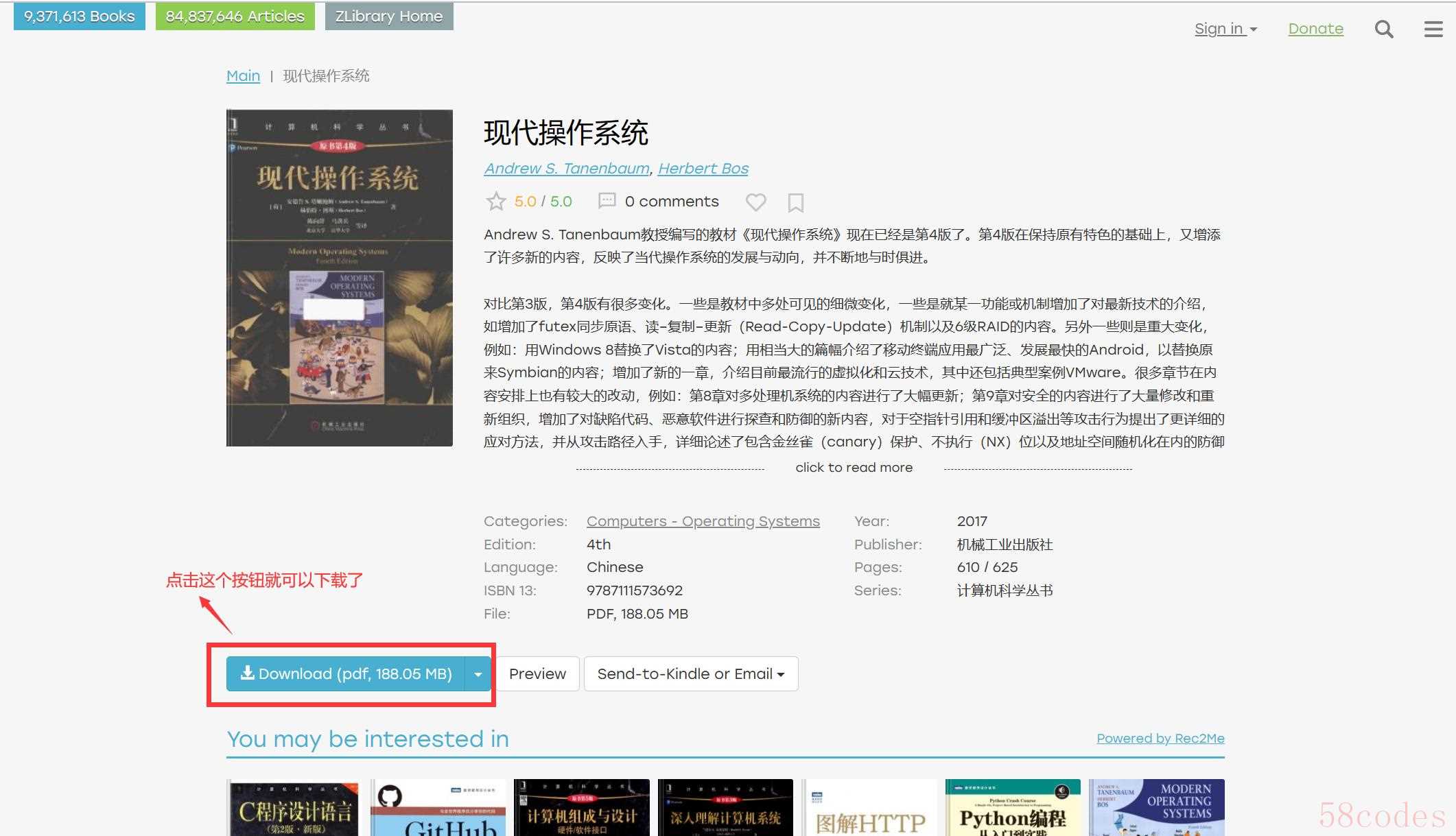
Task: Click the Preview button
Action: coord(537,673)
